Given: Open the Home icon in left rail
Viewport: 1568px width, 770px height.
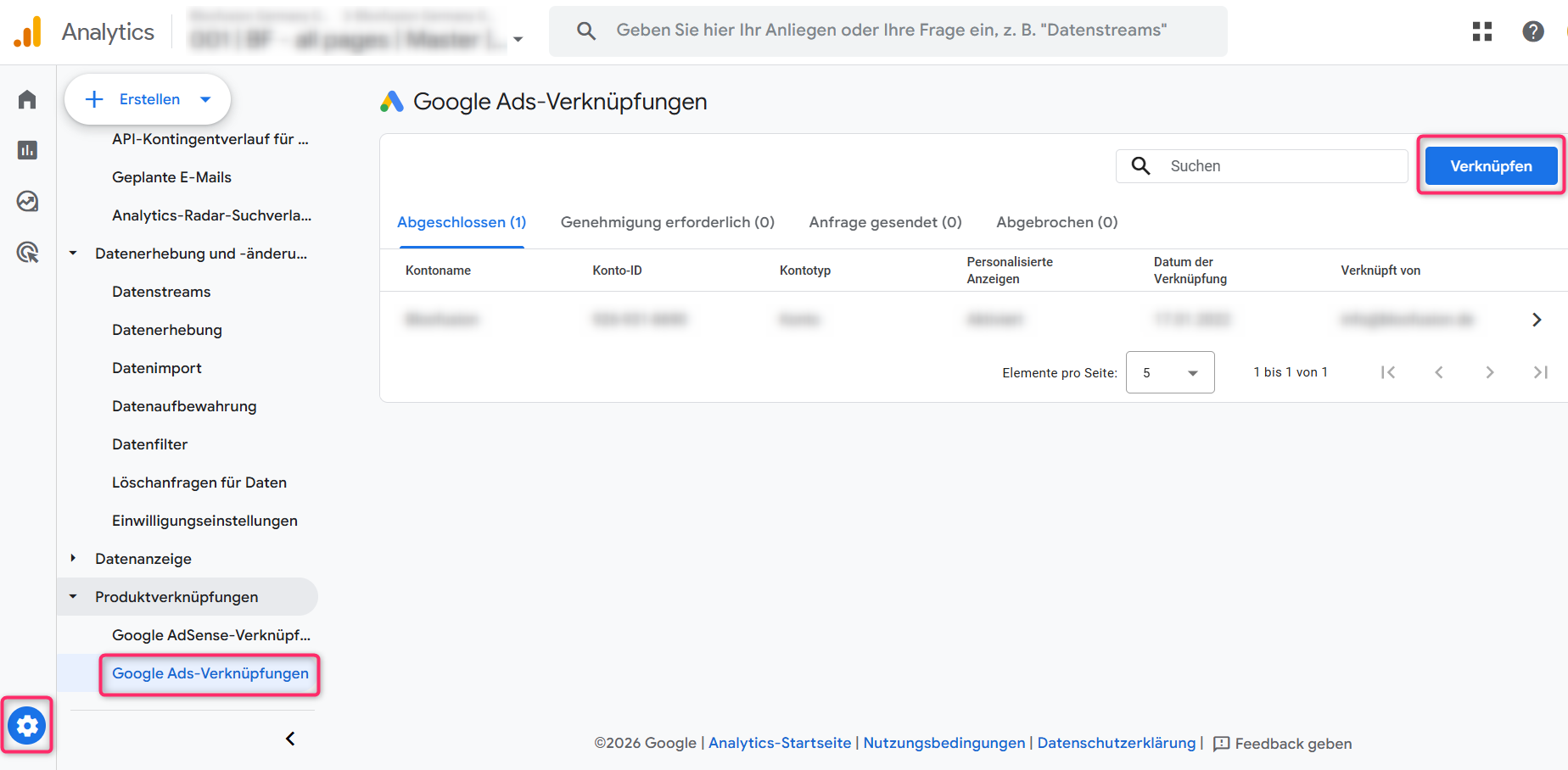Looking at the screenshot, I should tap(27, 99).
